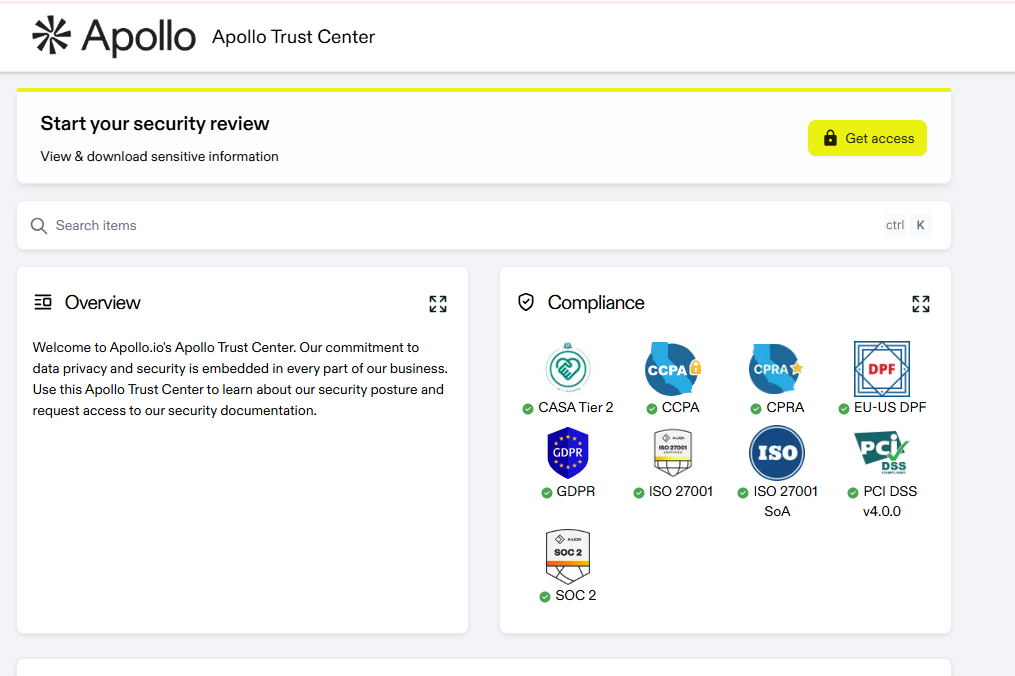This screenshot has width=1015, height=676.
Task: Click green checkmark beside SOC 2
Action: point(544,596)
